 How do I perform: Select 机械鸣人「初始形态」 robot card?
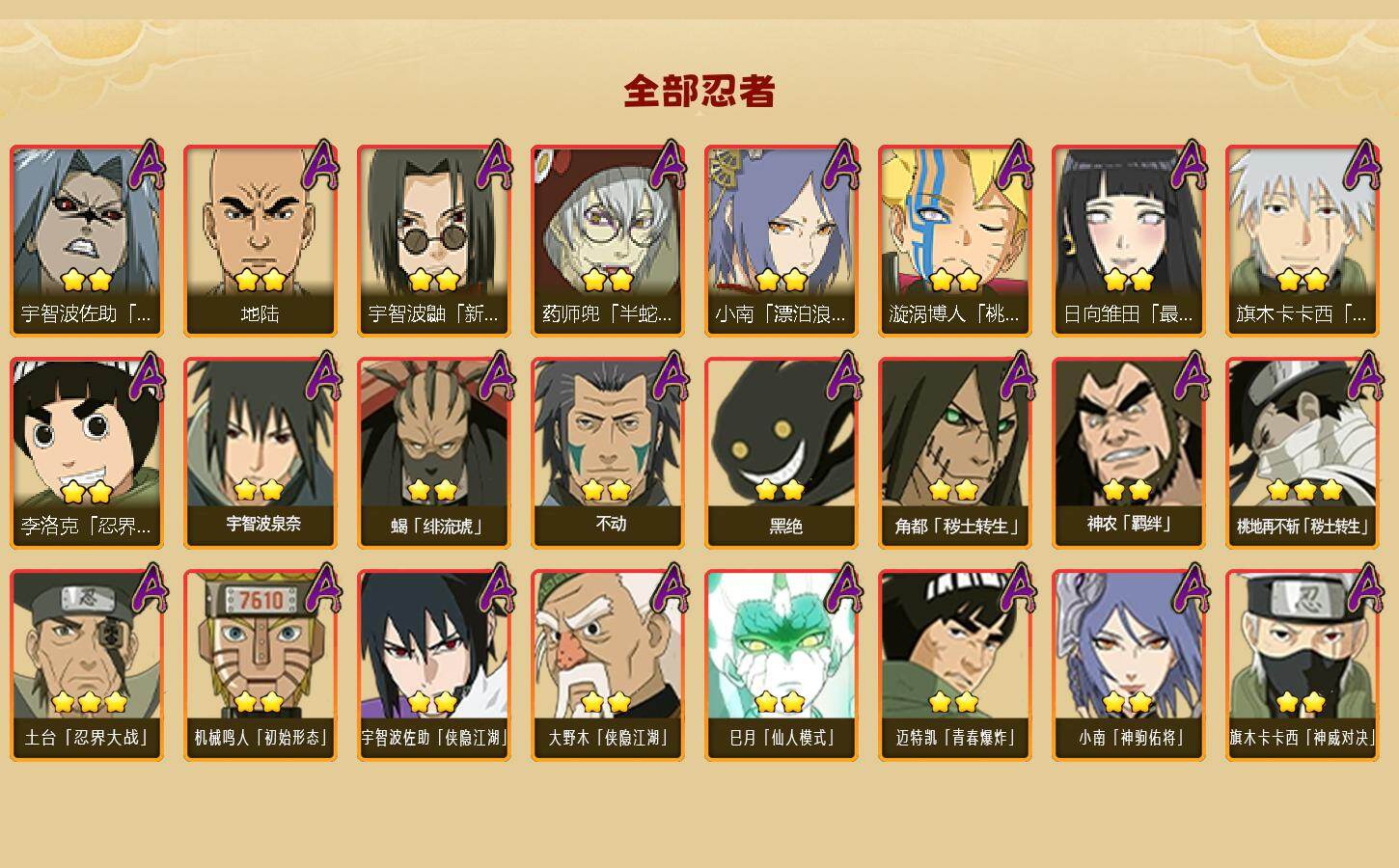click(x=261, y=665)
